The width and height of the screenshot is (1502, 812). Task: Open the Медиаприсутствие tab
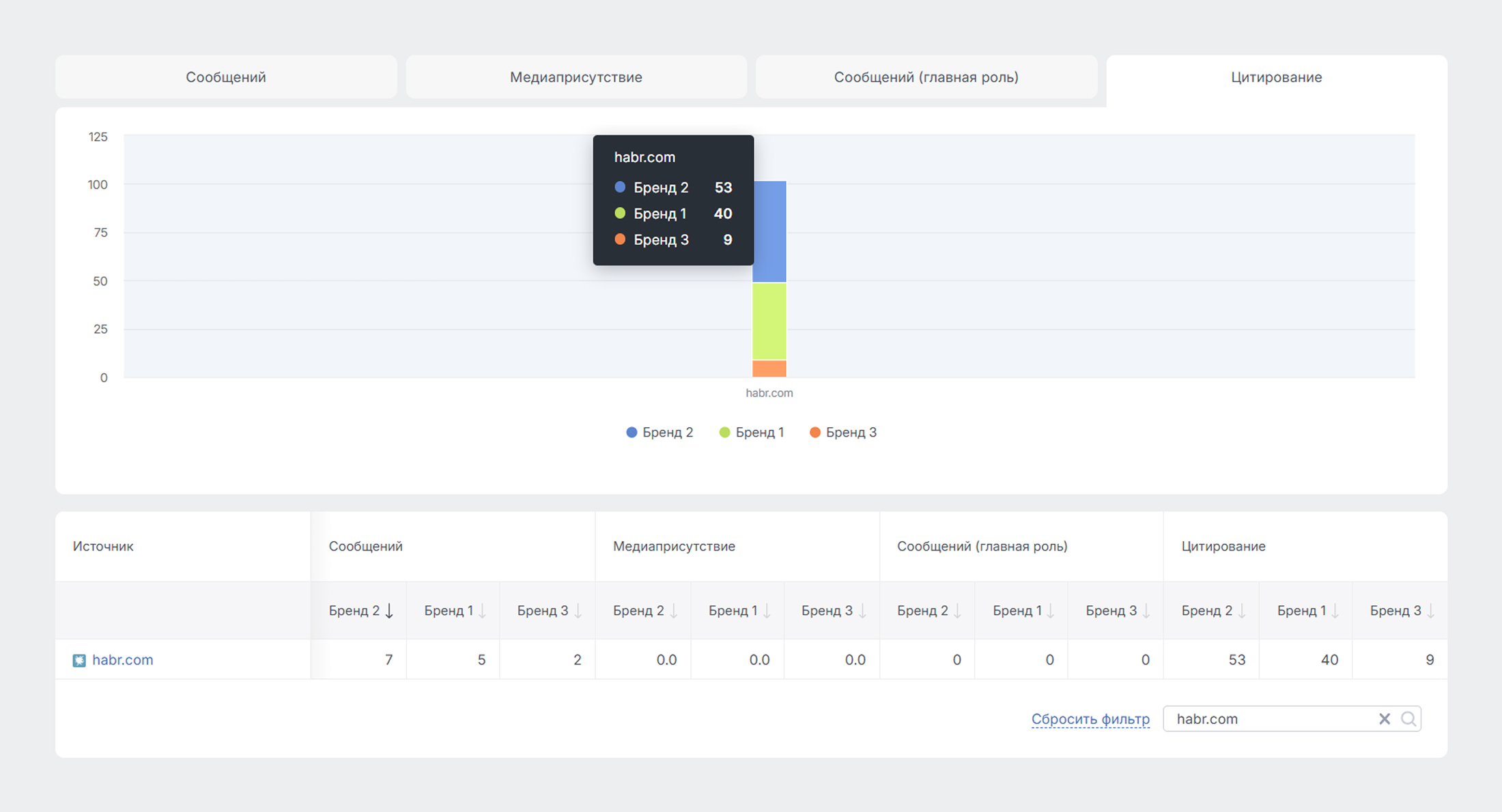click(x=576, y=77)
